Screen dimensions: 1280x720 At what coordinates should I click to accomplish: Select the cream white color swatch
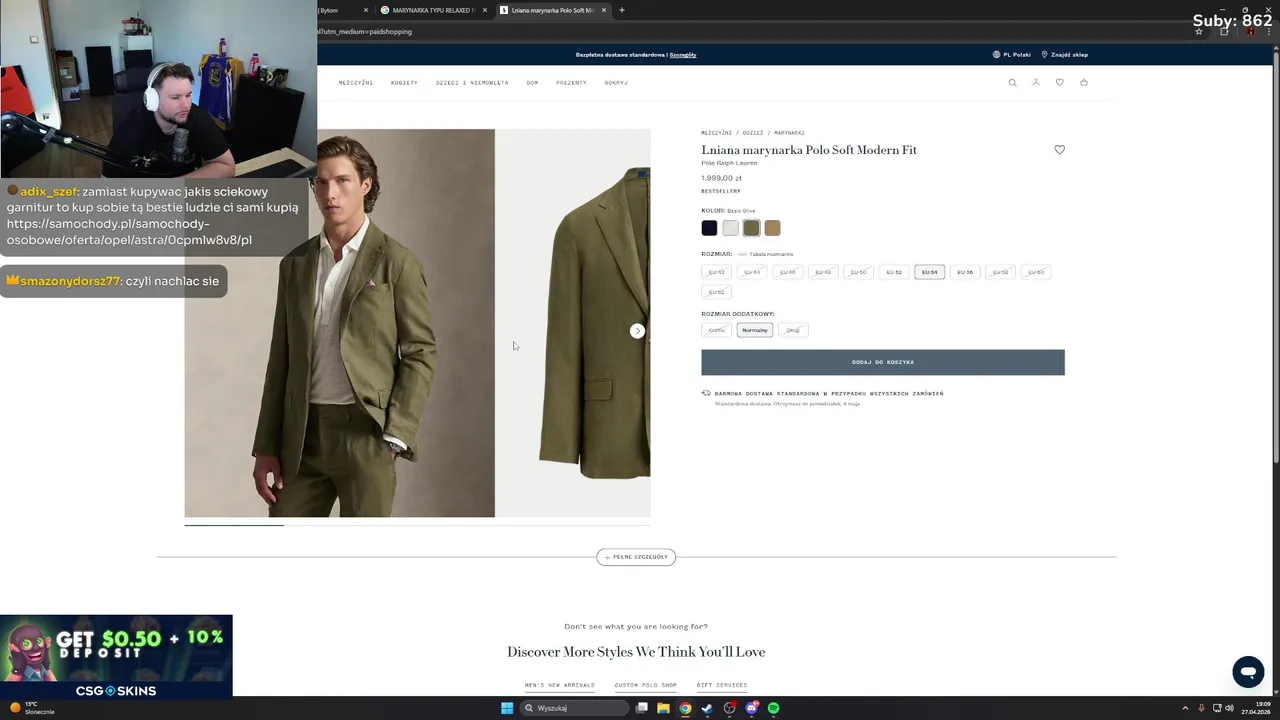(730, 228)
